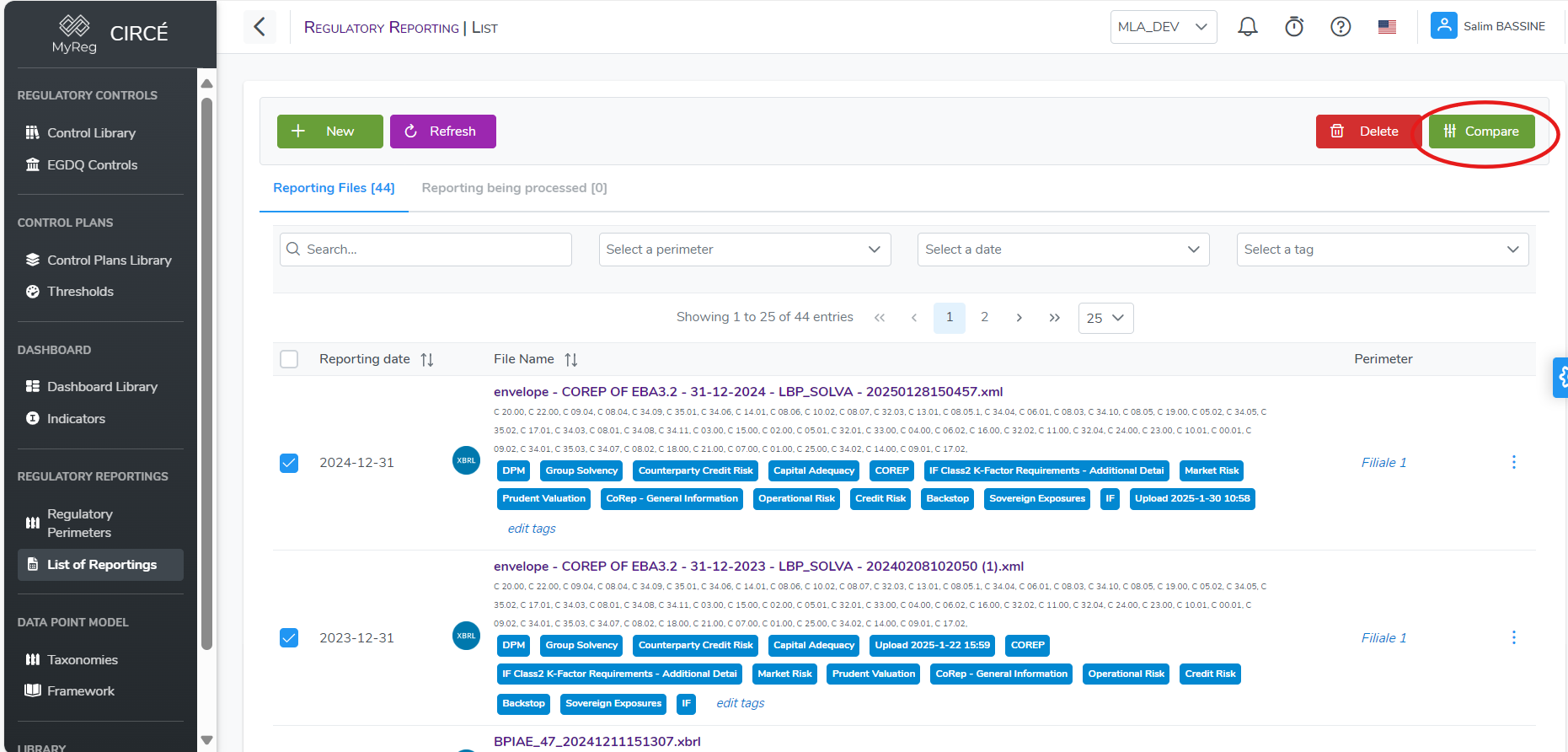The image size is (1568, 752).
Task: Go to first page of results
Action: [x=880, y=318]
